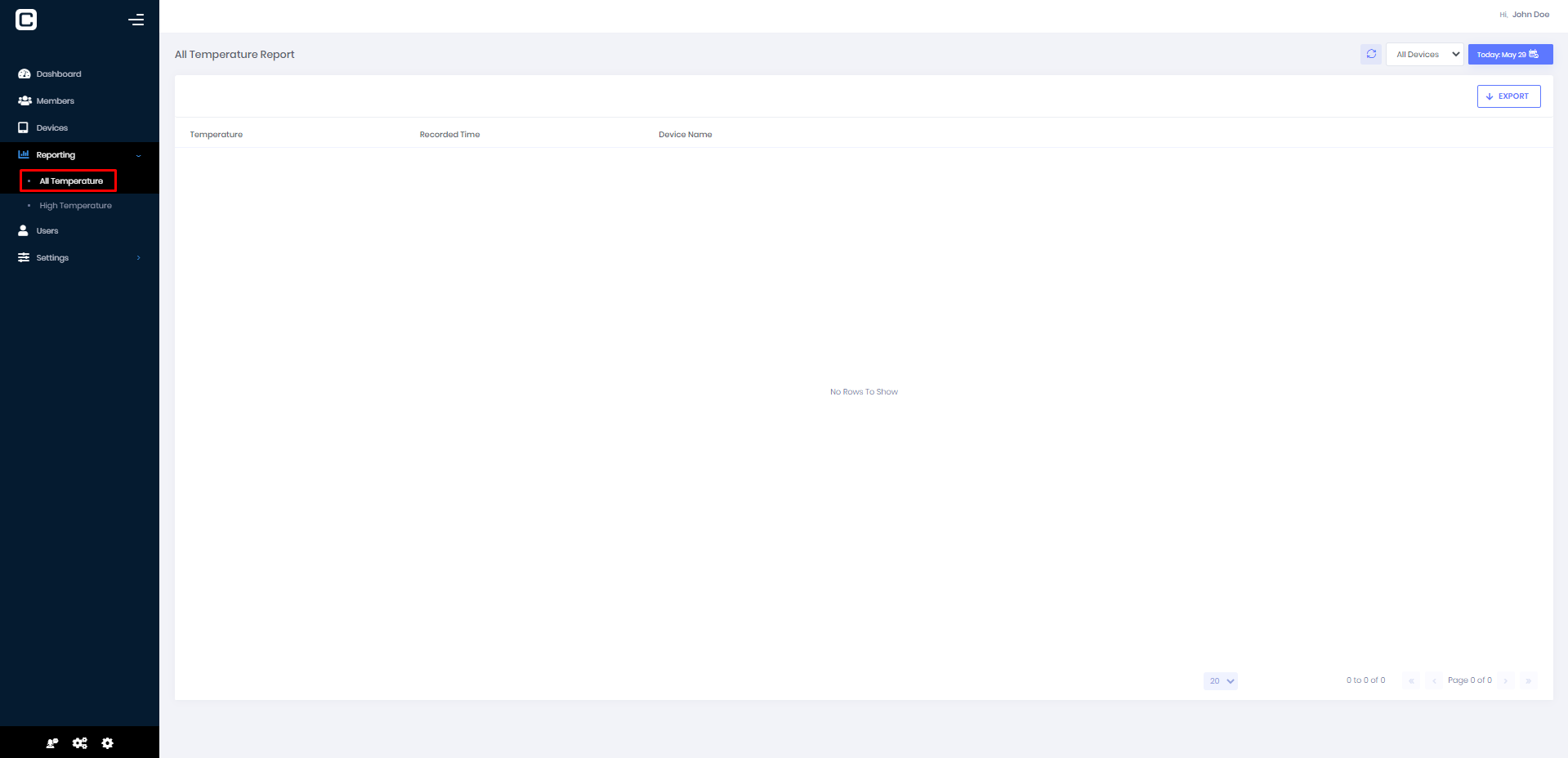Click the refresh icon near All Devices
This screenshot has height=758, width=1568.
click(1371, 54)
